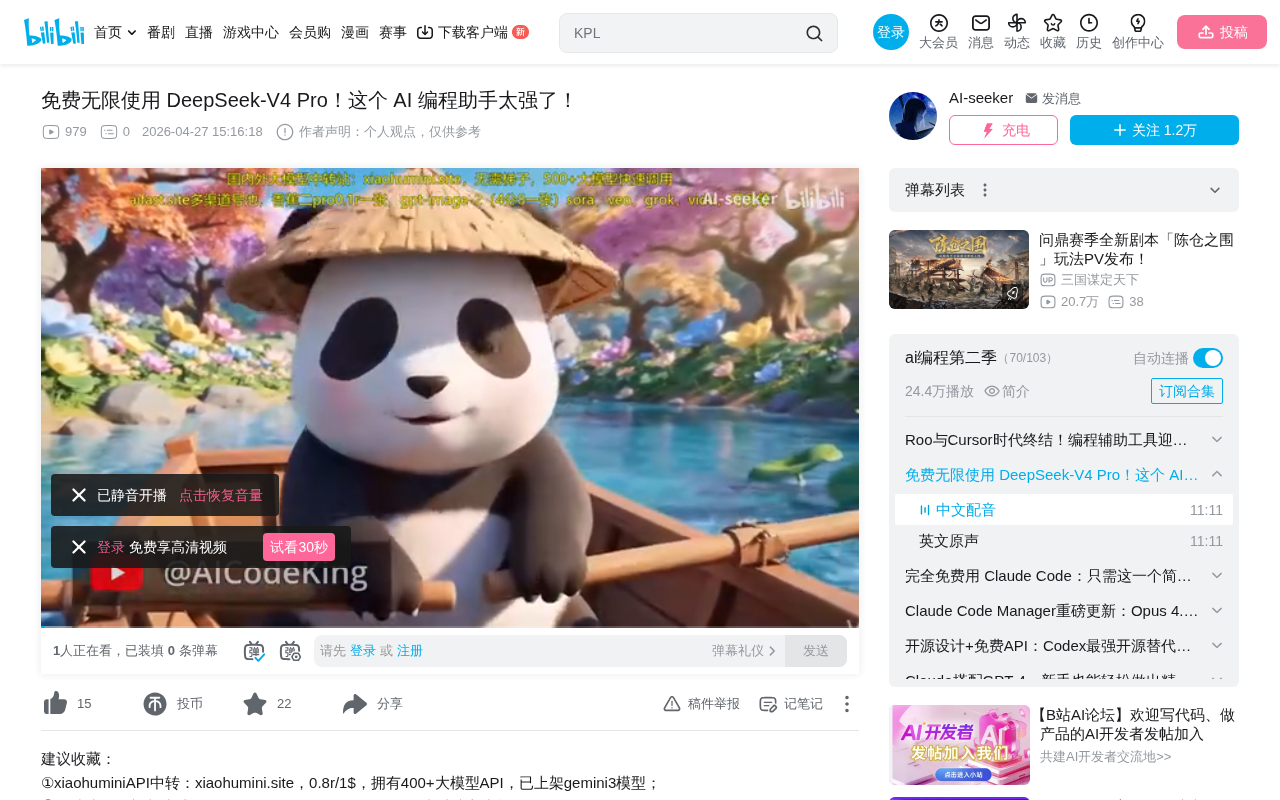1280x800 pixels.
Task: Open the 大会员 icon
Action: (938, 23)
